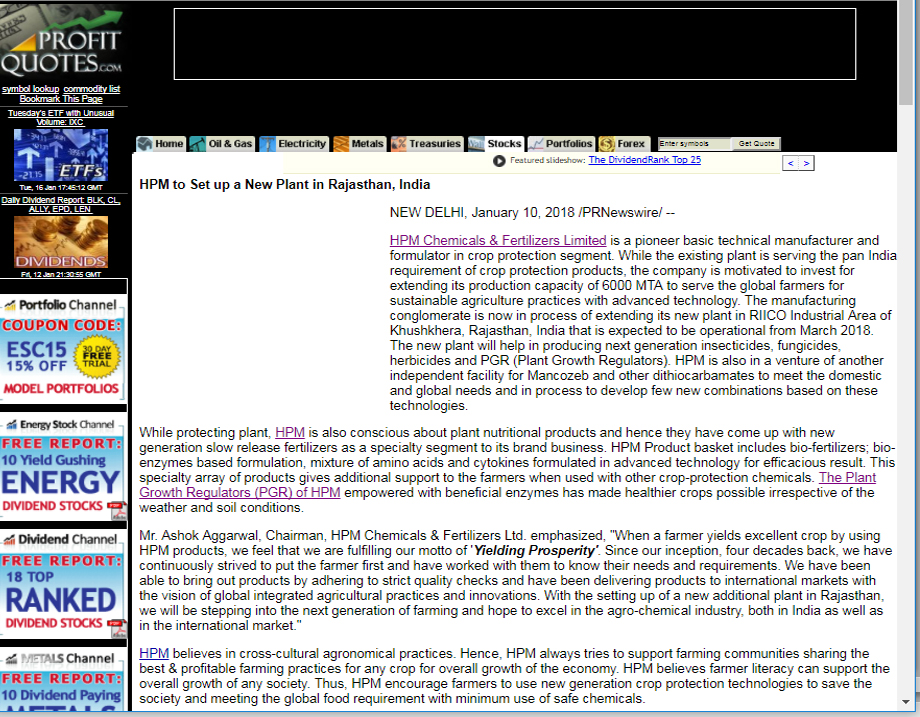The height and width of the screenshot is (717, 920).
Task: Open the Home tab house icon
Action: [x=145, y=144]
